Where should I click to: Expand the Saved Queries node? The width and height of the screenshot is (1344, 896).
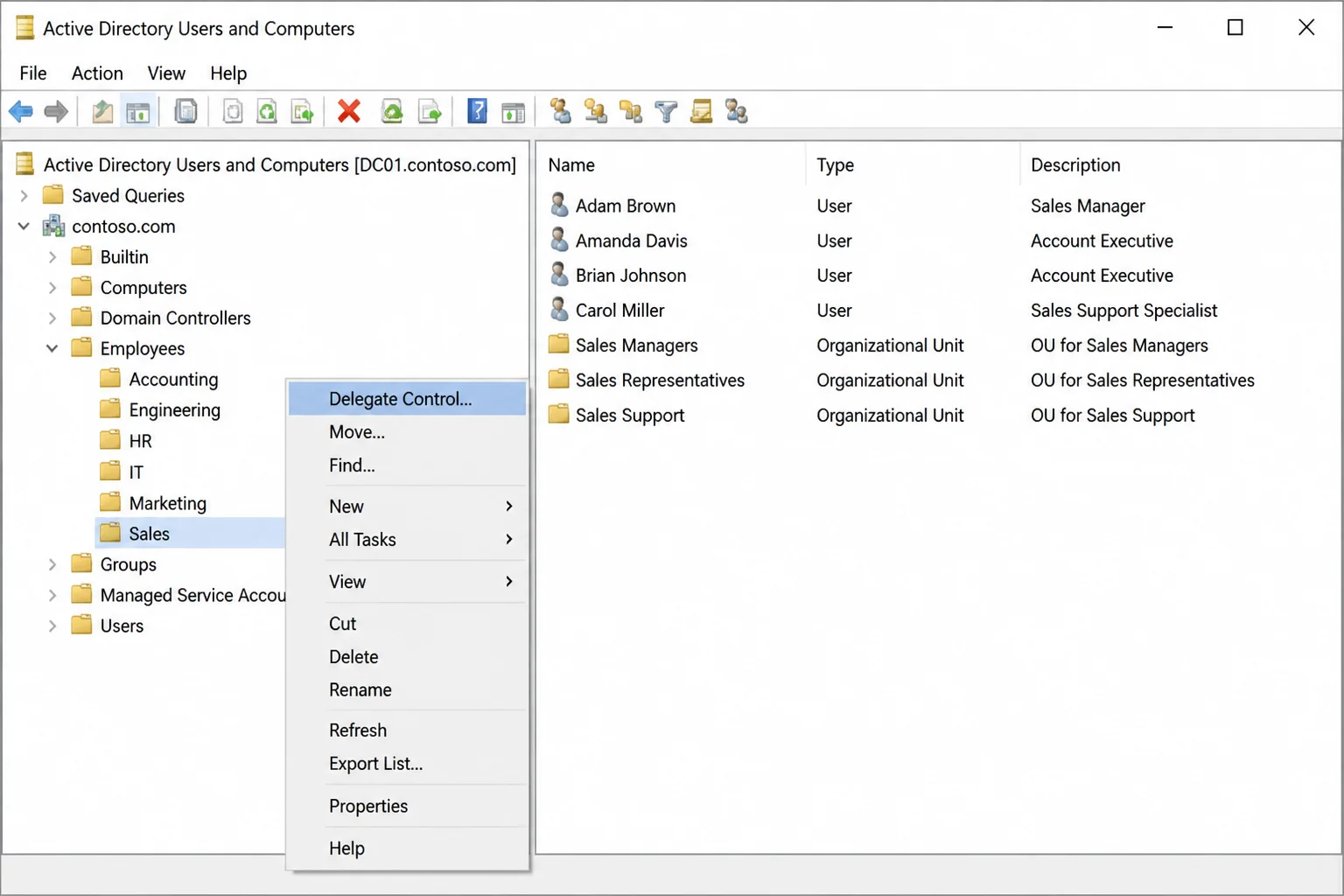click(x=24, y=195)
